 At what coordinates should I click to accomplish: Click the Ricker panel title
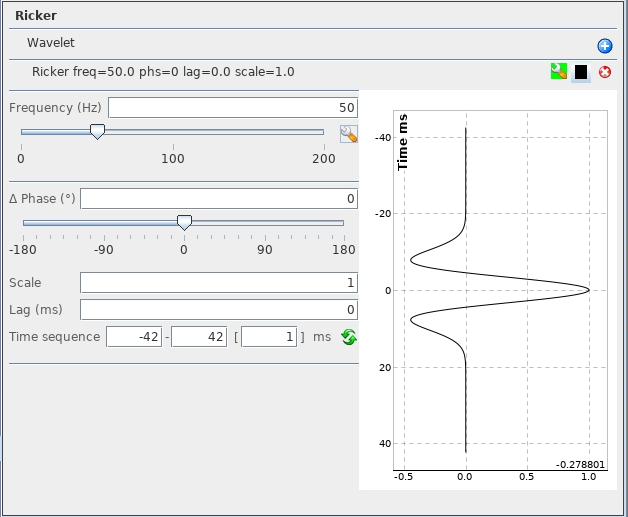tap(36, 16)
